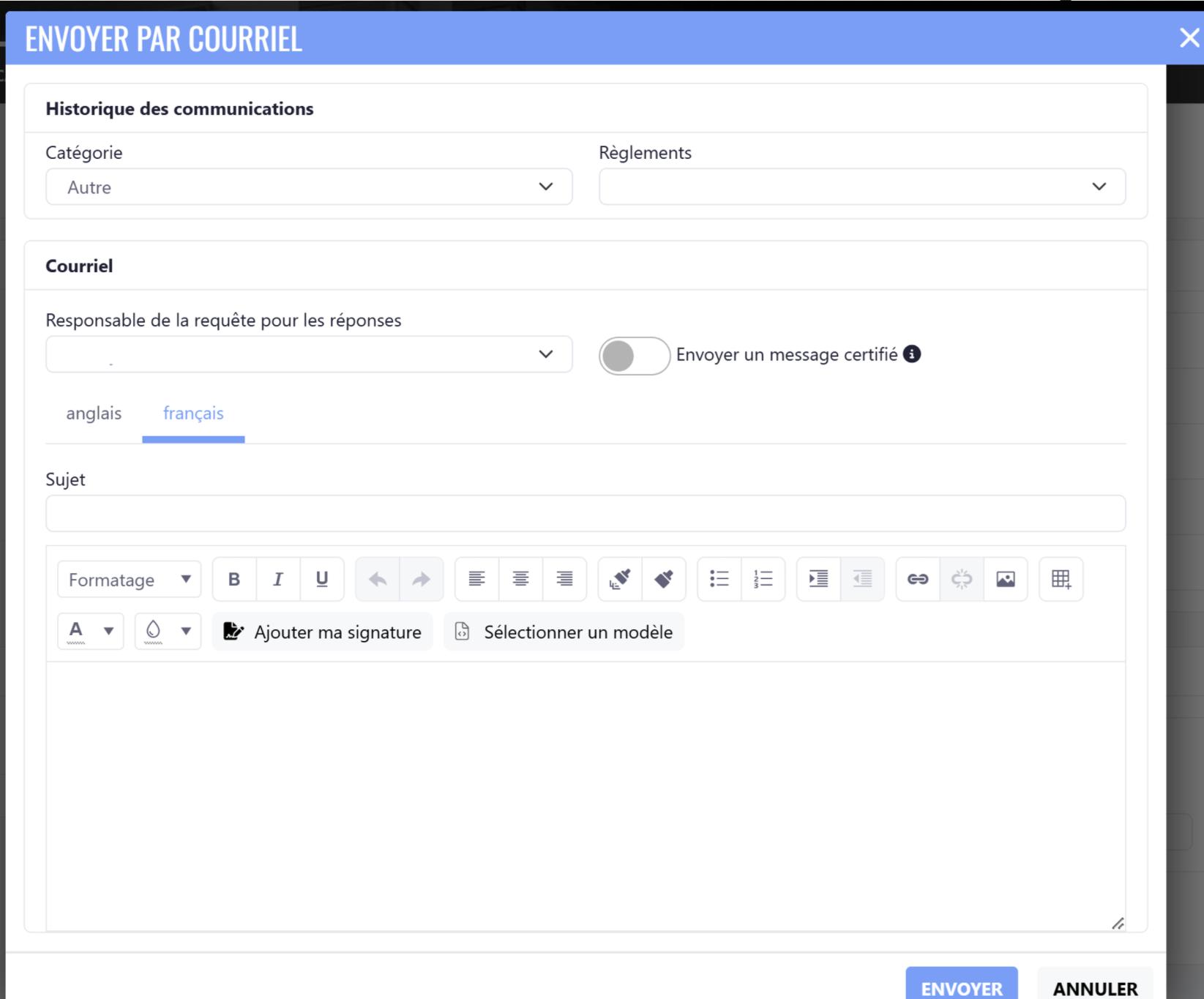Open the Règlements dropdown

click(862, 187)
